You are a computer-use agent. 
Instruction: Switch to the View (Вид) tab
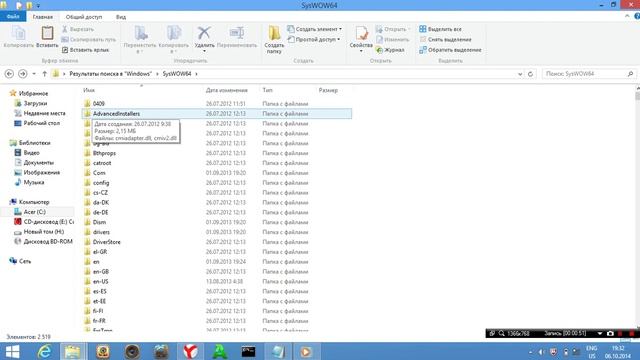[121, 17]
